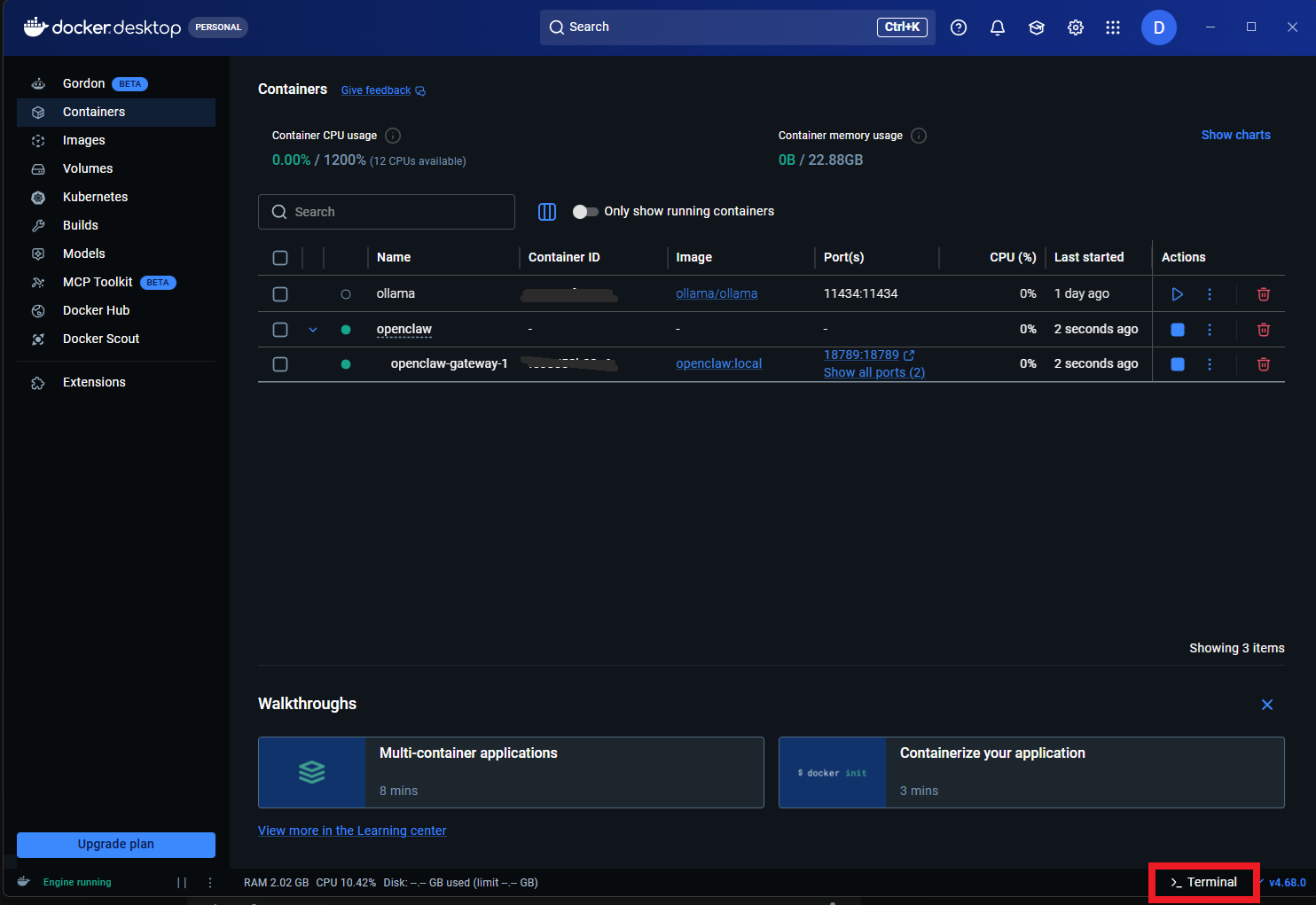The image size is (1316, 905).
Task: View more in the Learning center
Action: 352,831
